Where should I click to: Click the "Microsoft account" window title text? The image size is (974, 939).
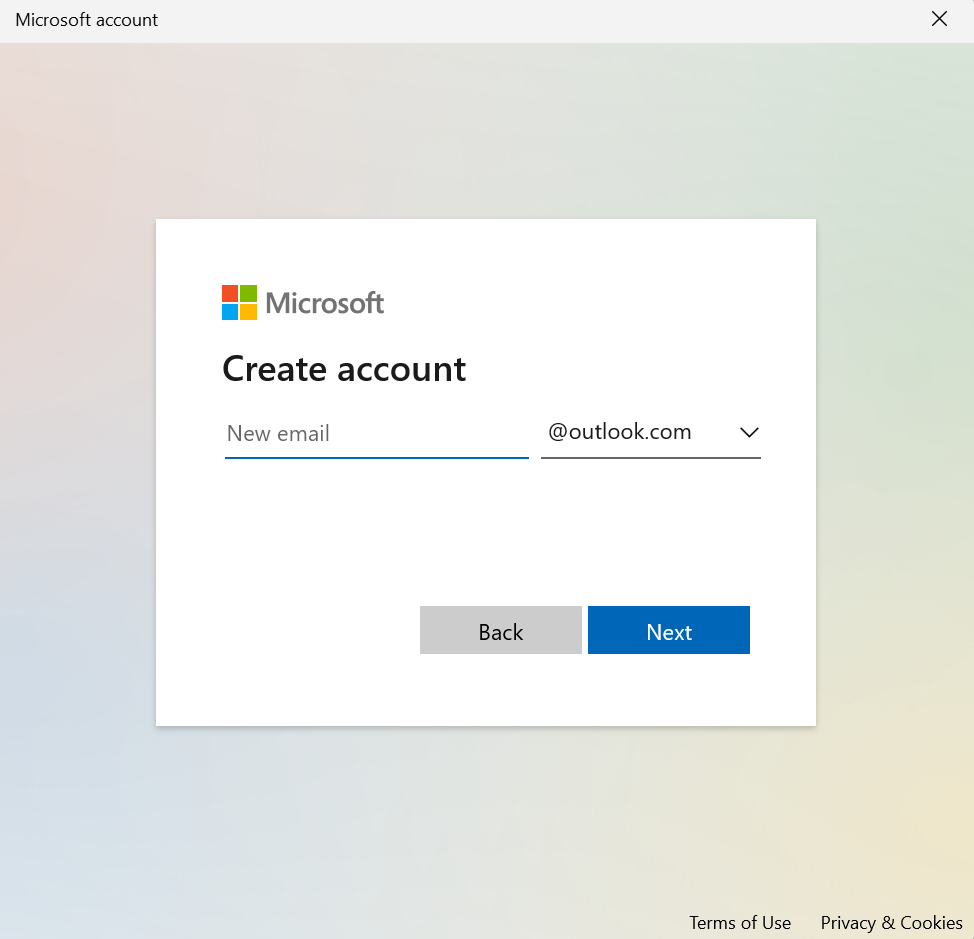click(87, 20)
